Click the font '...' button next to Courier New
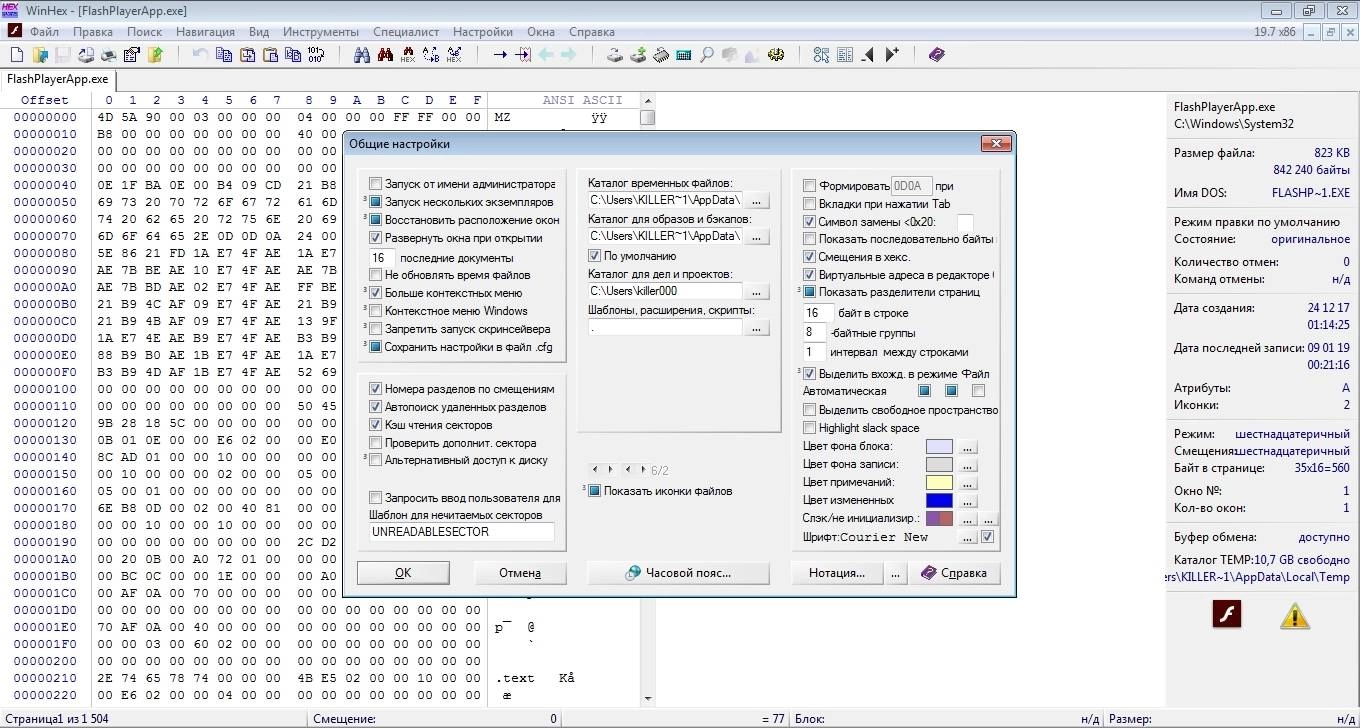 pyautogui.click(x=967, y=537)
